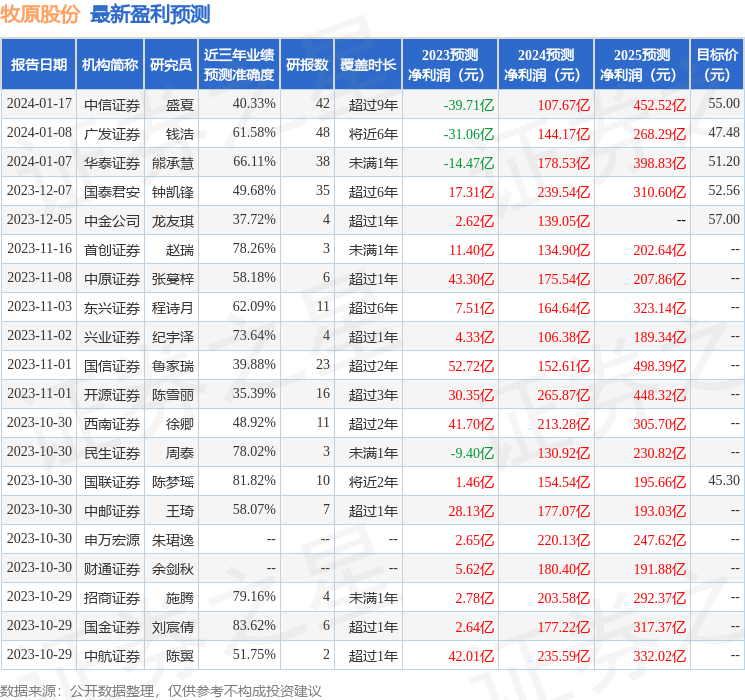745x700 pixels.
Task: Click target price 45.30
Action: click(x=724, y=480)
